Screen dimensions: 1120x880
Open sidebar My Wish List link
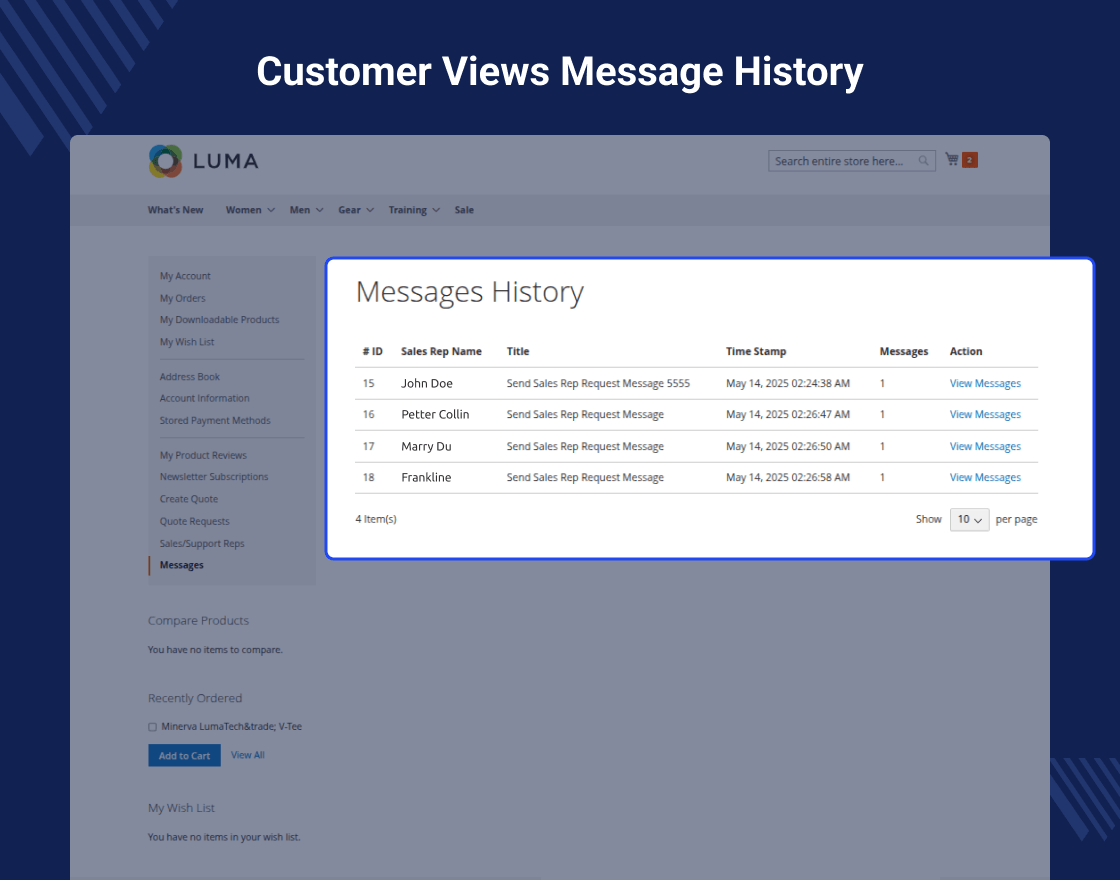187,341
